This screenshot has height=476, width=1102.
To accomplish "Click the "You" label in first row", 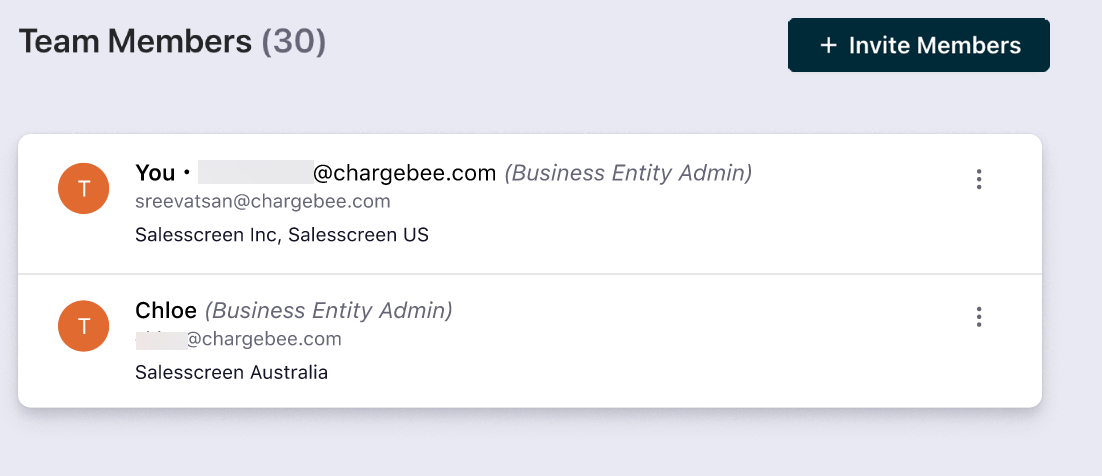I will click(x=156, y=174).
